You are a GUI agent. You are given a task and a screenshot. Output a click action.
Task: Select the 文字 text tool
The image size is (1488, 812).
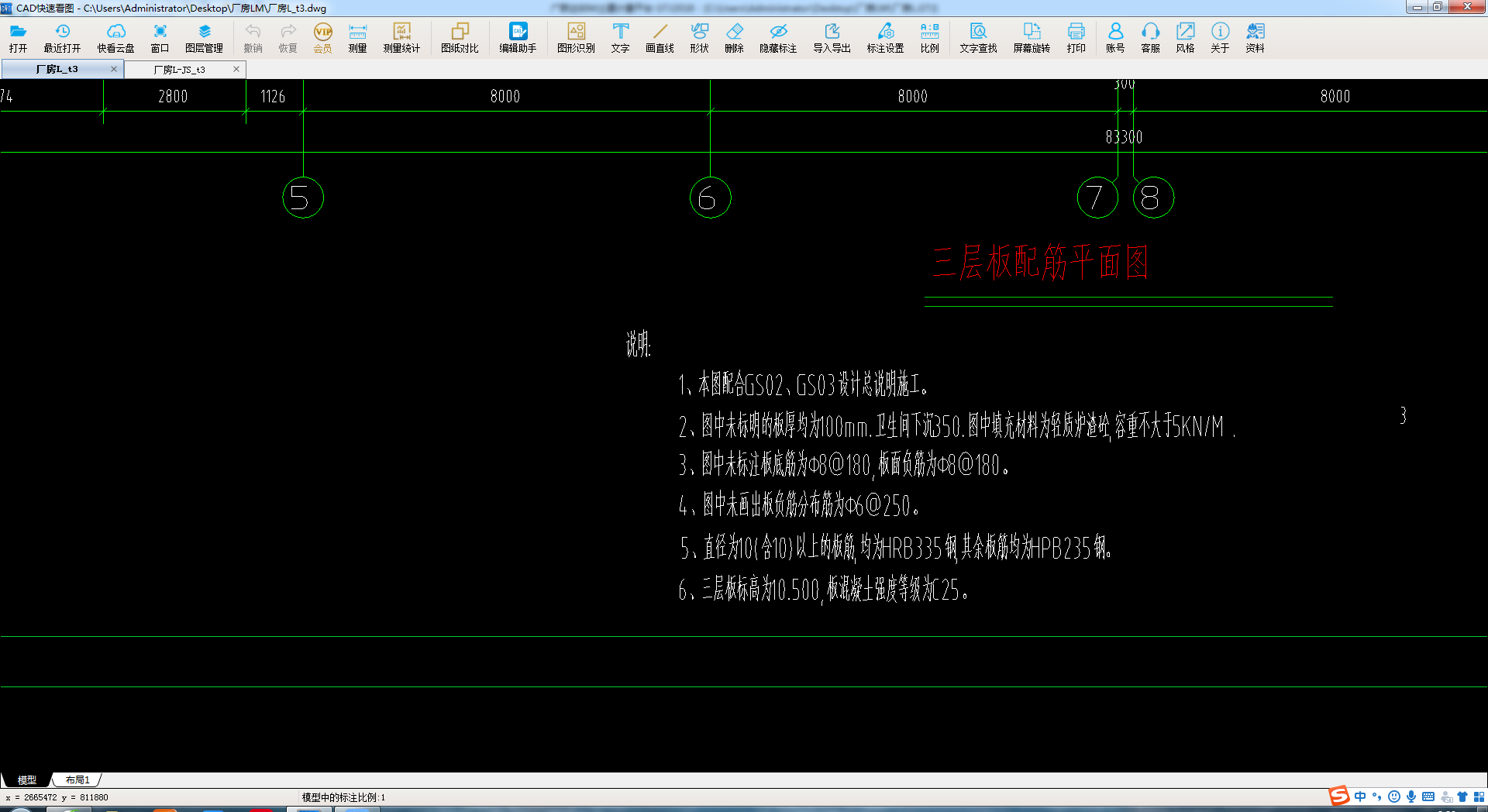tap(620, 37)
